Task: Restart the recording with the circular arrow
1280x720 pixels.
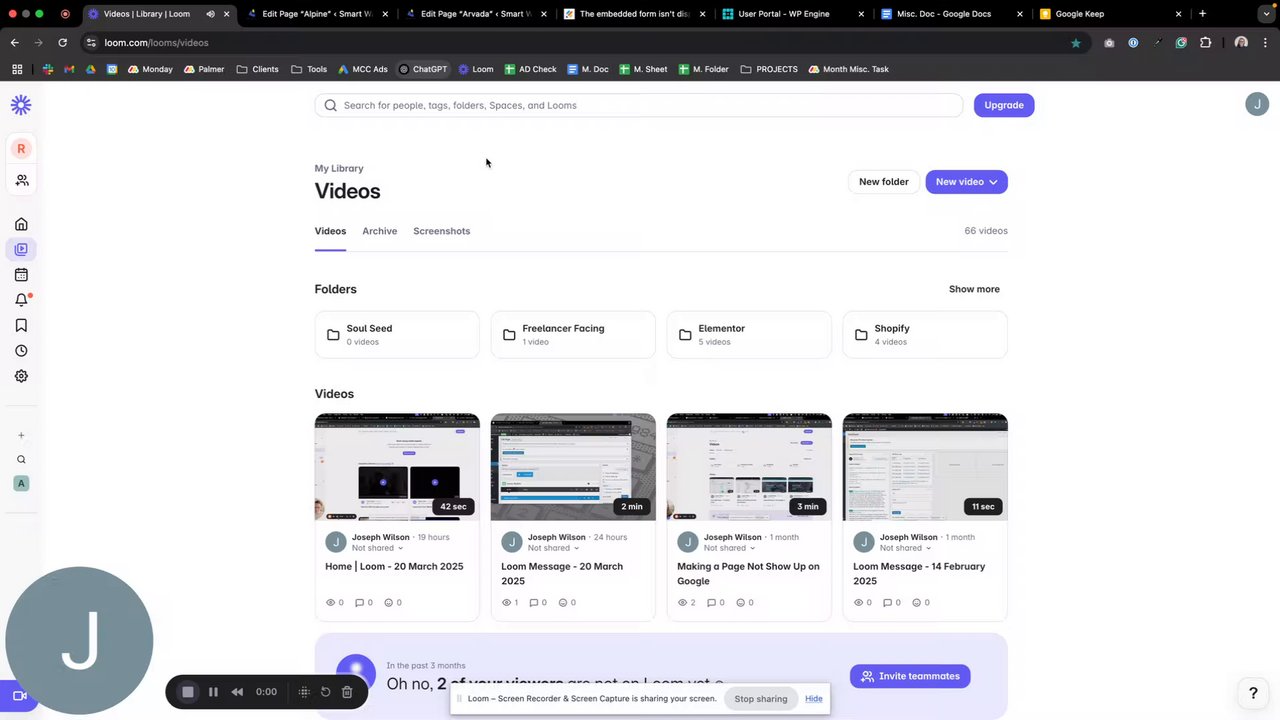Action: 325,692
